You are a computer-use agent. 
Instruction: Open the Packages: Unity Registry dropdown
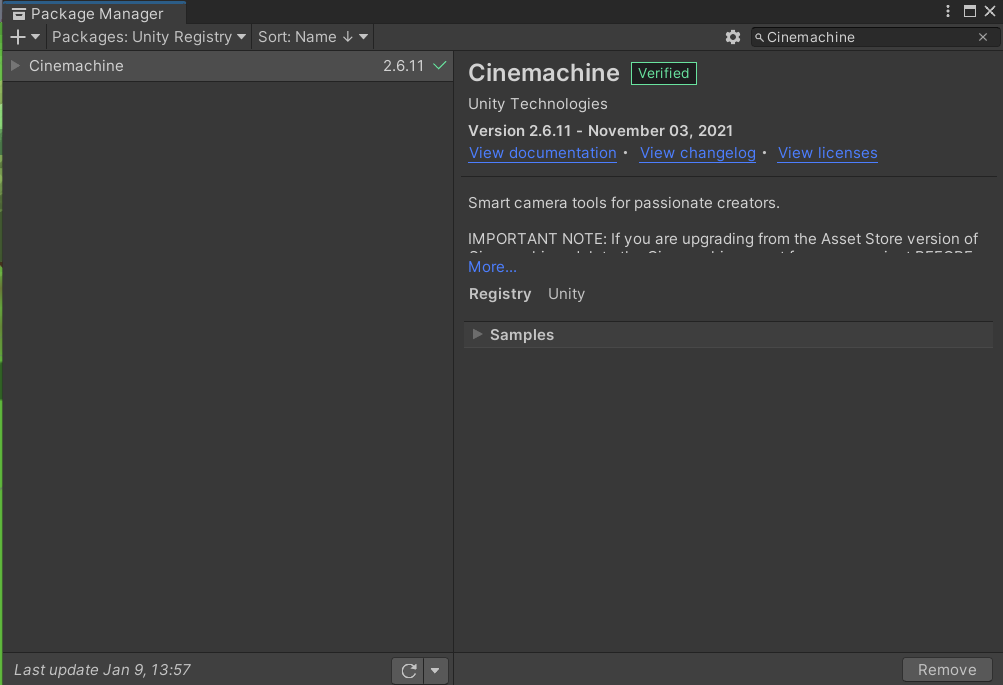(149, 37)
